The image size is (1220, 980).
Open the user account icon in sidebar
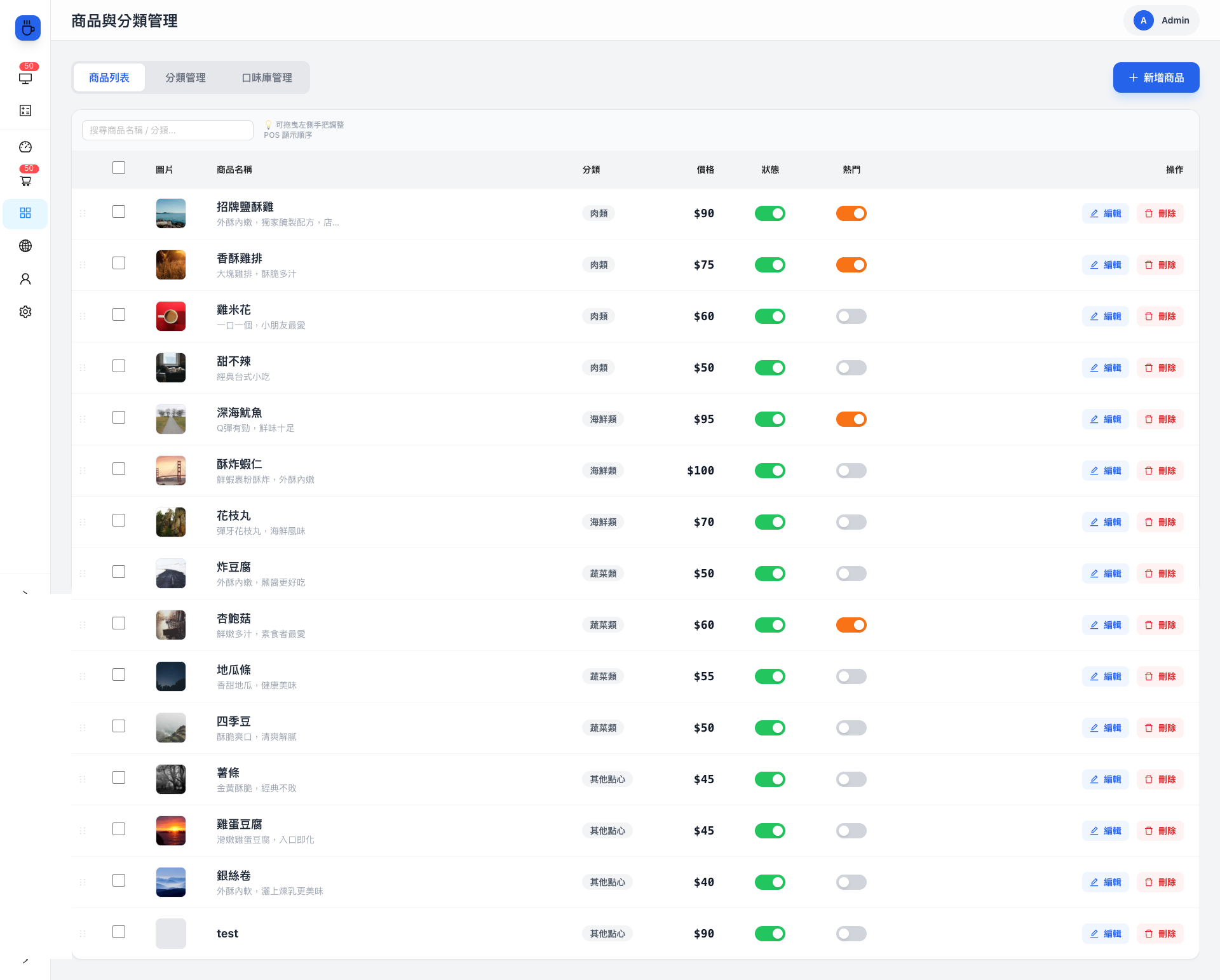(25, 279)
